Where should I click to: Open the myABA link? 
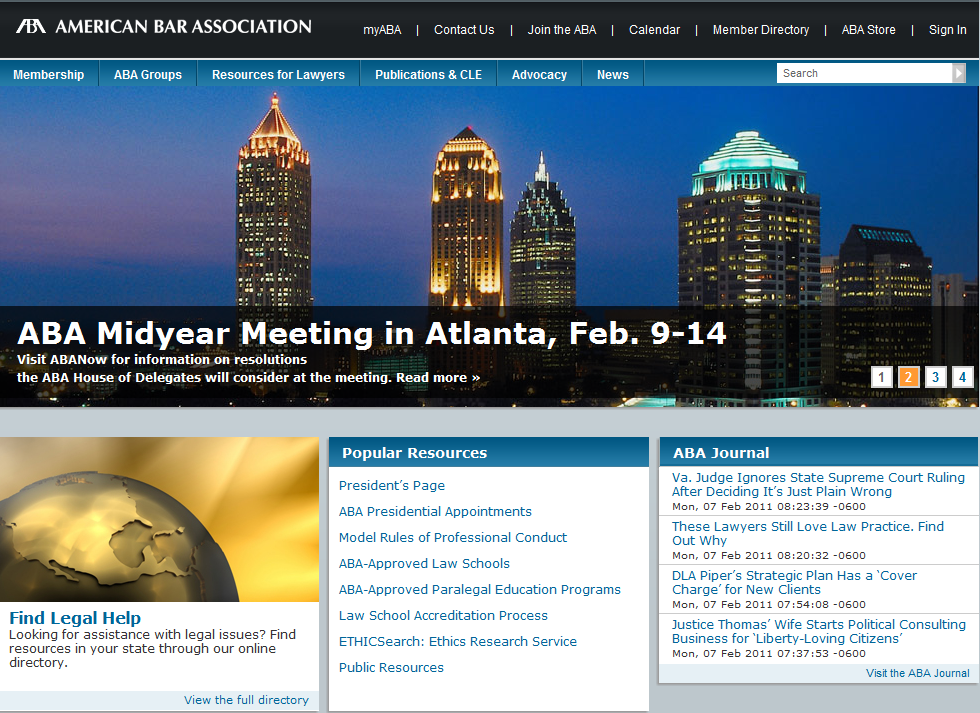[x=382, y=30]
